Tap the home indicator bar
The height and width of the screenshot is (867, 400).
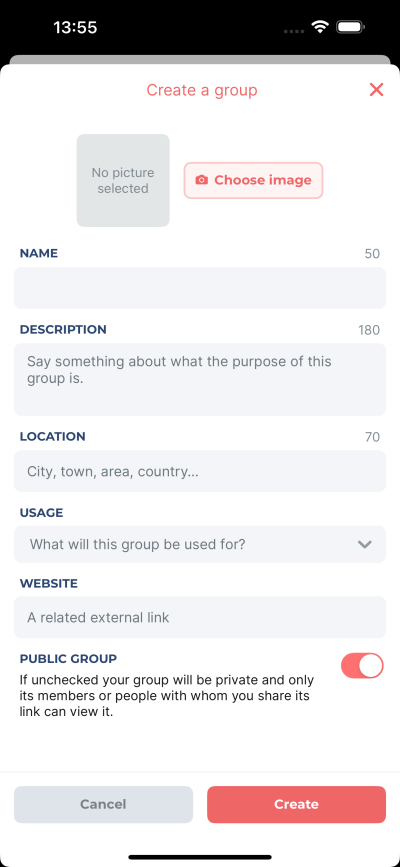(x=200, y=857)
